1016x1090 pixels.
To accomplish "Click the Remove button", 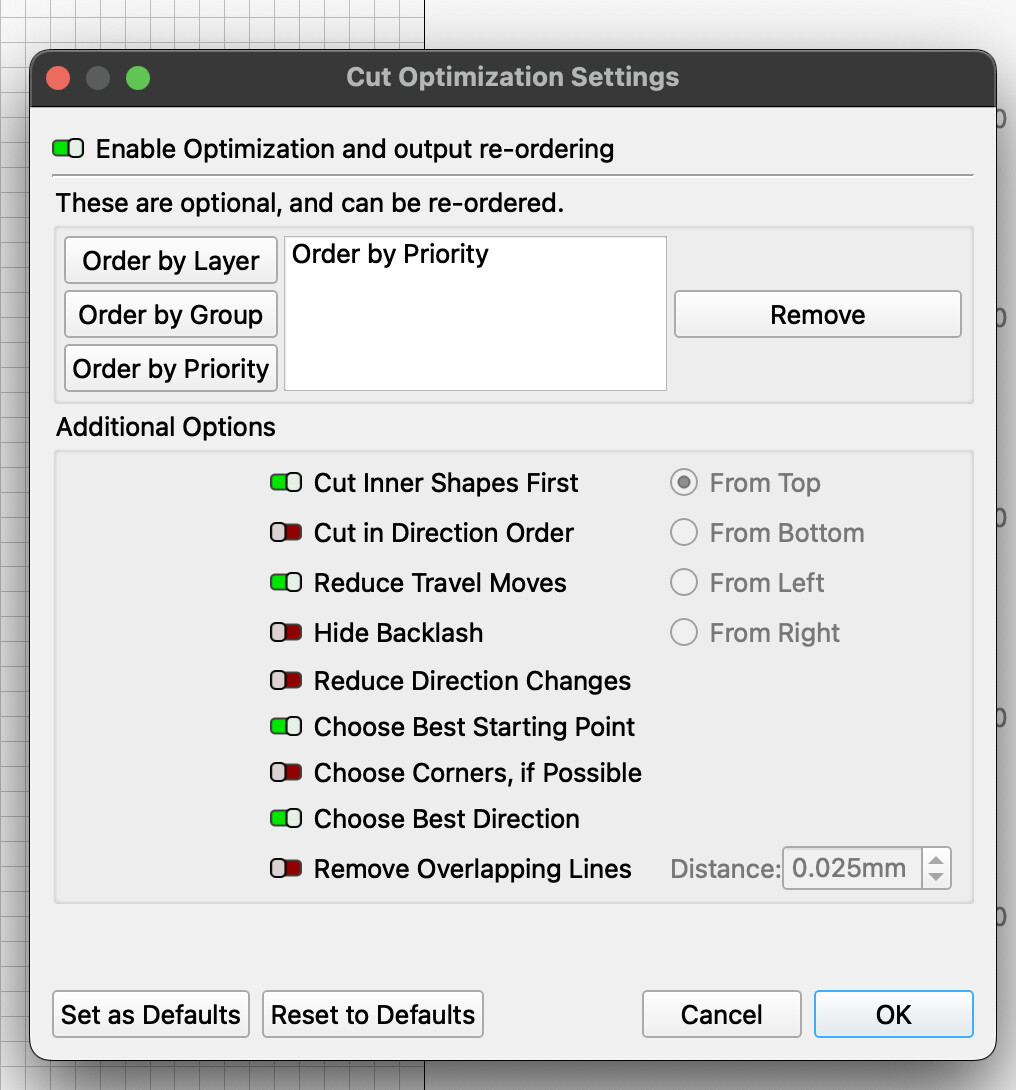I will click(x=817, y=315).
